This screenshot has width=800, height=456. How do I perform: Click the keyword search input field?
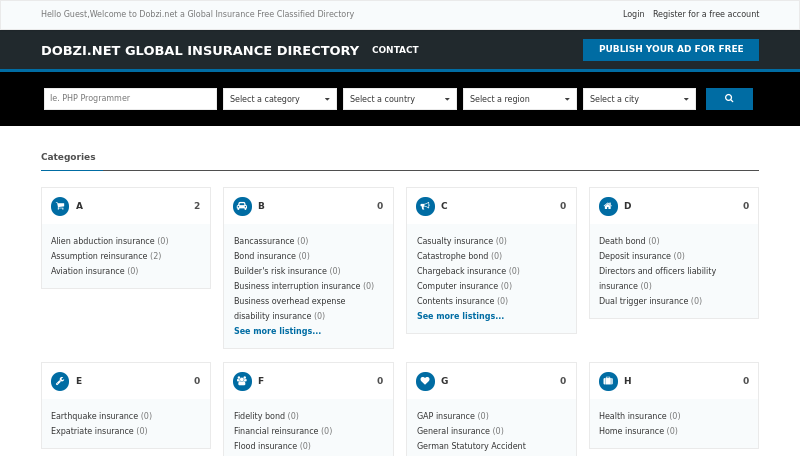point(130,99)
